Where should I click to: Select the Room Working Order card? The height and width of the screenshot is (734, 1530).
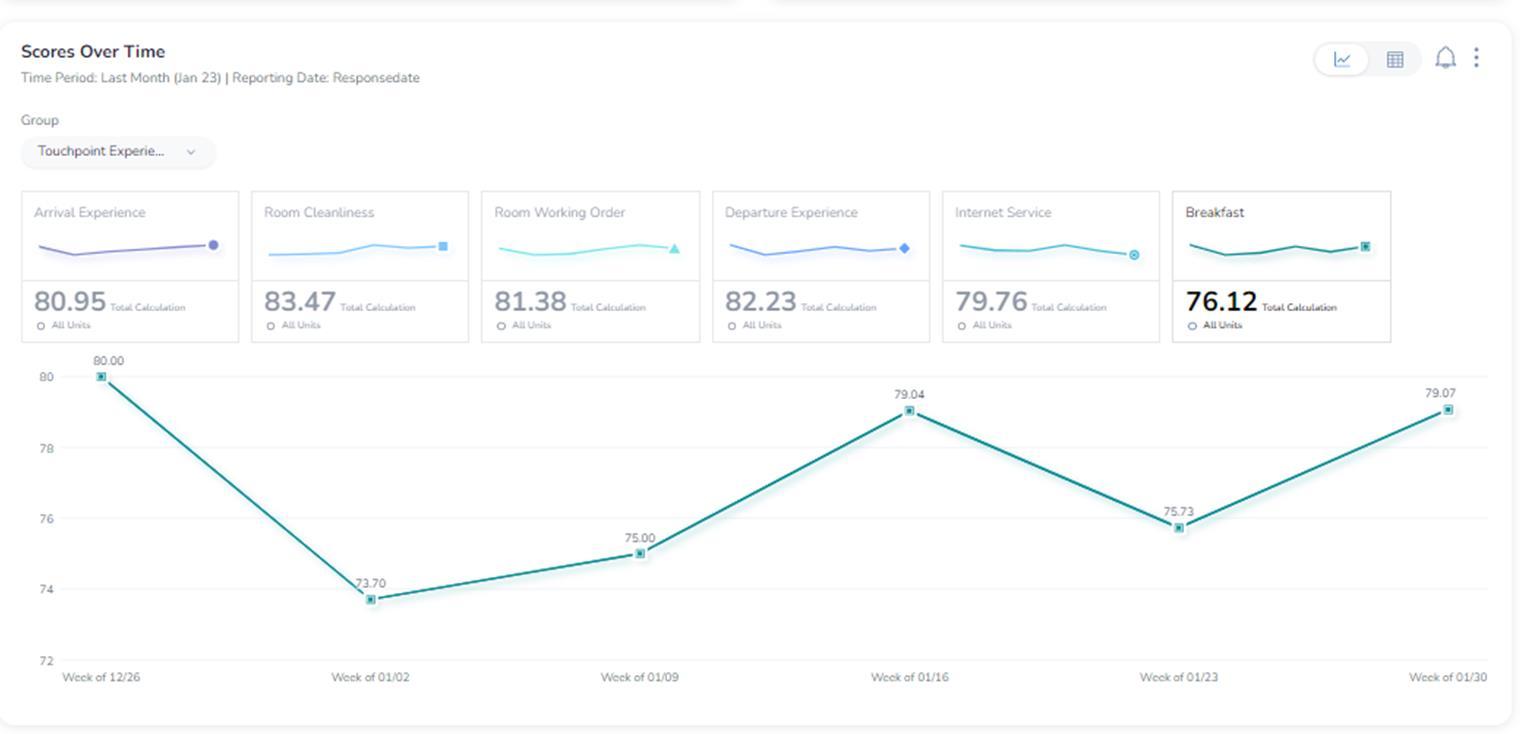coord(591,267)
